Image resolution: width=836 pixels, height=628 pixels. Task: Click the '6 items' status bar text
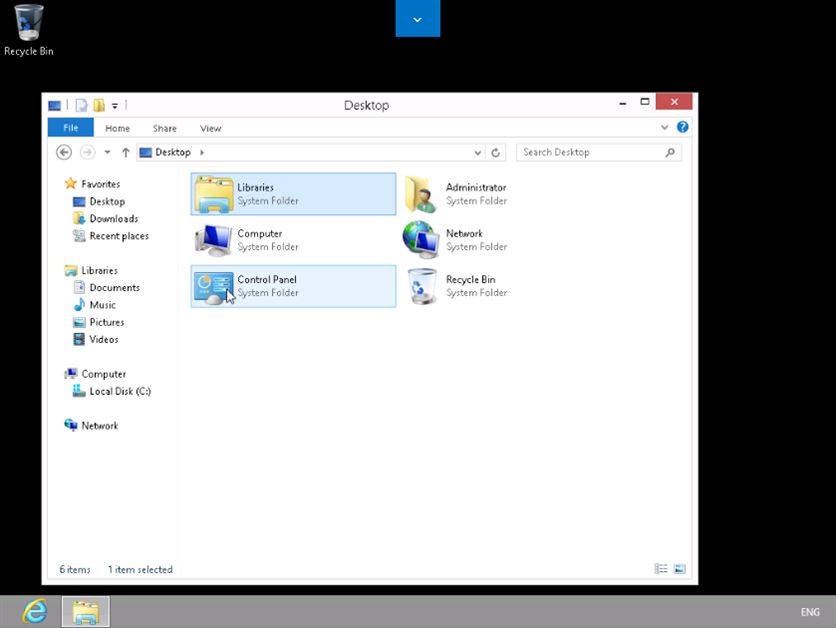tap(75, 569)
